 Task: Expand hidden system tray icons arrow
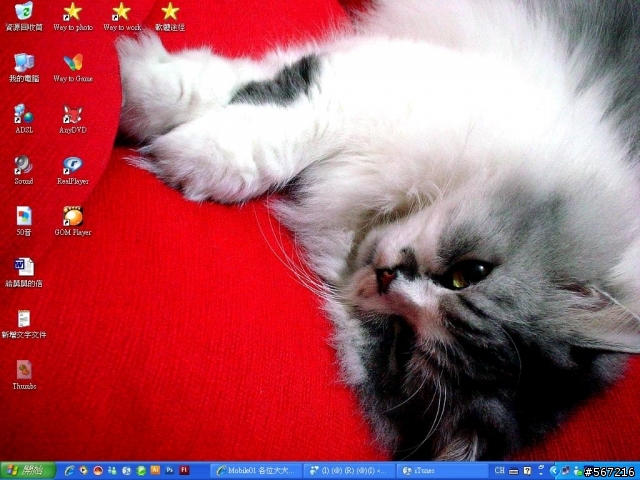click(554, 471)
